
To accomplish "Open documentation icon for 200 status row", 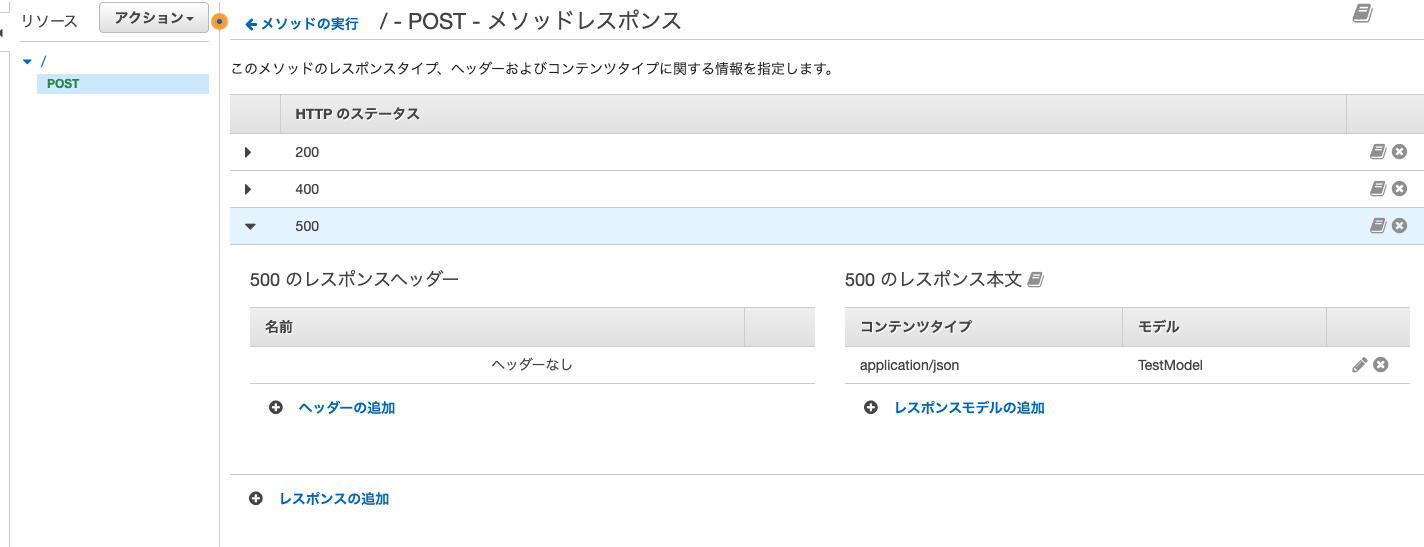I will 1377,152.
